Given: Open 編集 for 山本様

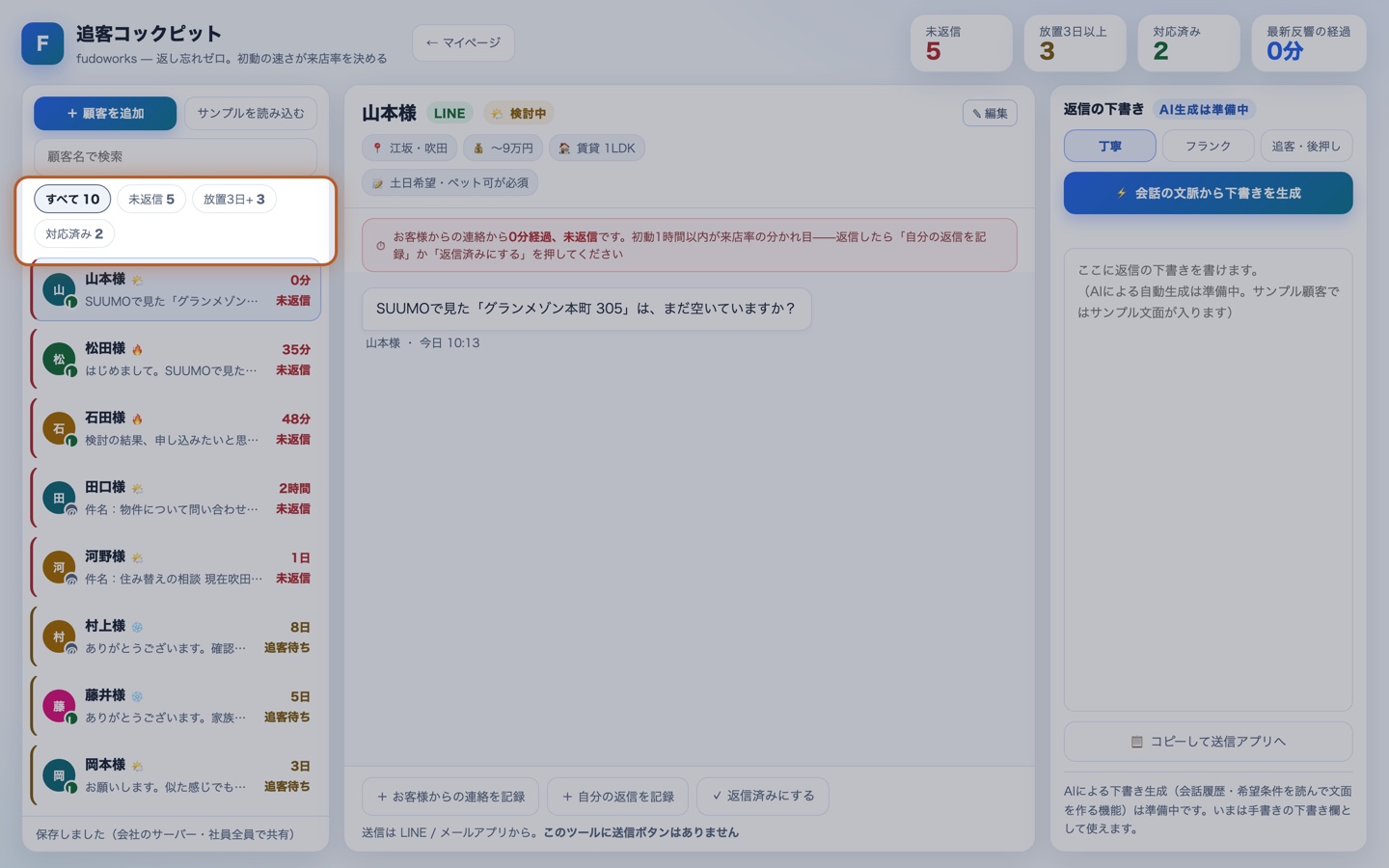Looking at the screenshot, I should (990, 113).
